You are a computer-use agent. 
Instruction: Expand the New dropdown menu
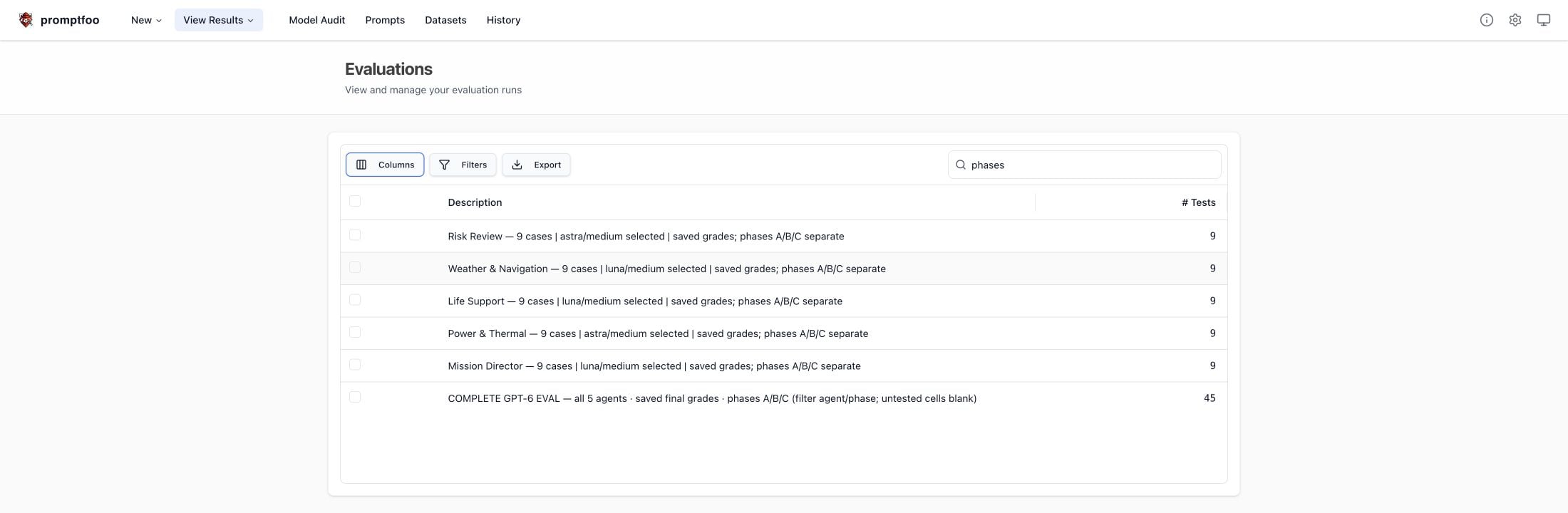[x=146, y=20]
